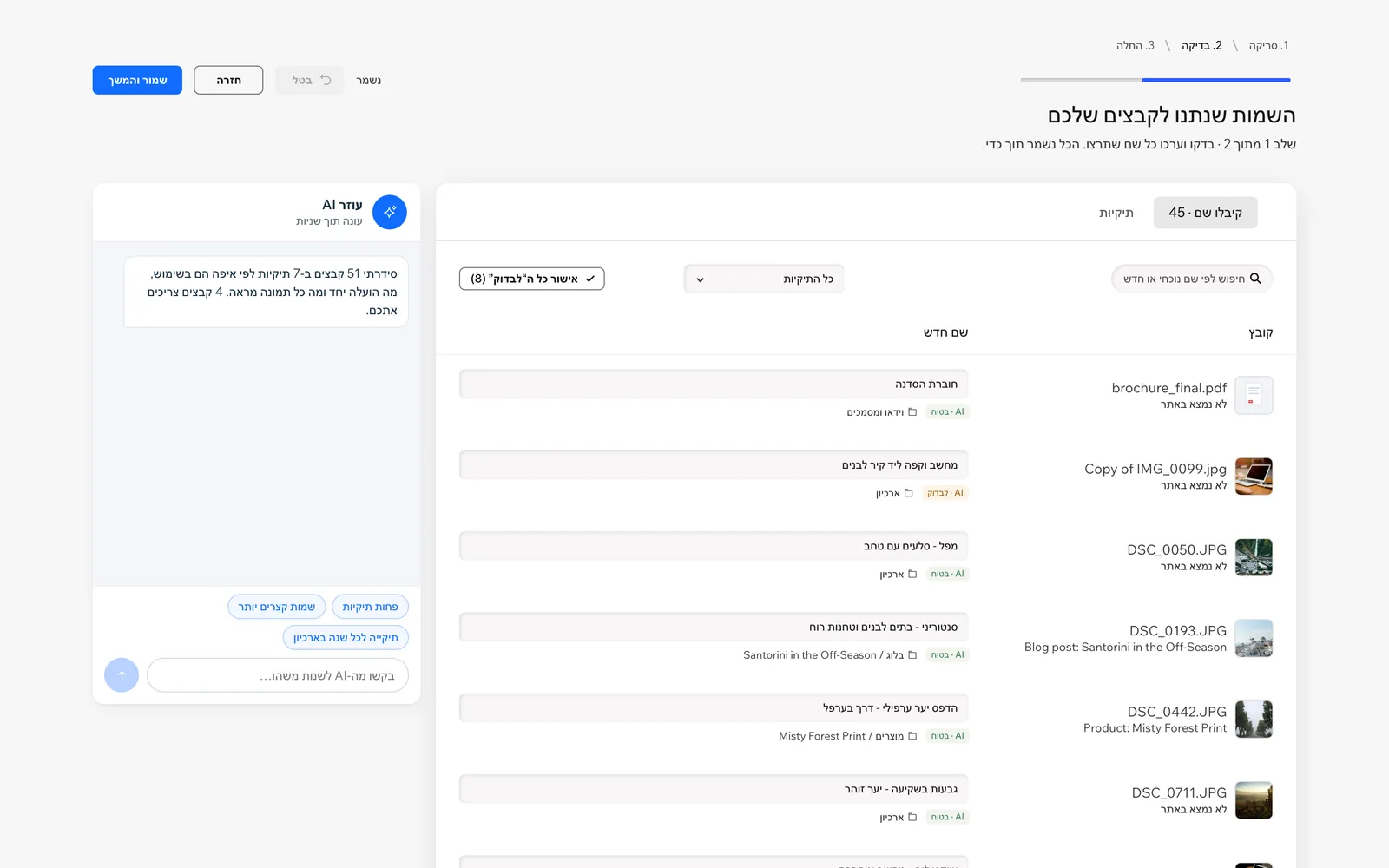Edit the name field גבעות בשקיעה - יער זהוב

pos(714,789)
